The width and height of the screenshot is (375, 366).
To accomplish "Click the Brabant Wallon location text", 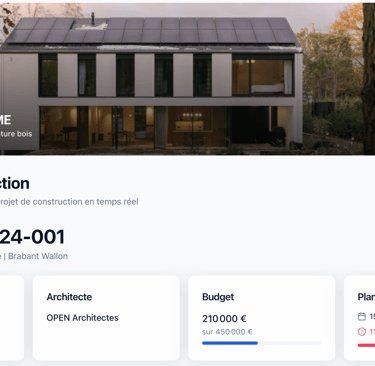I will click(38, 256).
